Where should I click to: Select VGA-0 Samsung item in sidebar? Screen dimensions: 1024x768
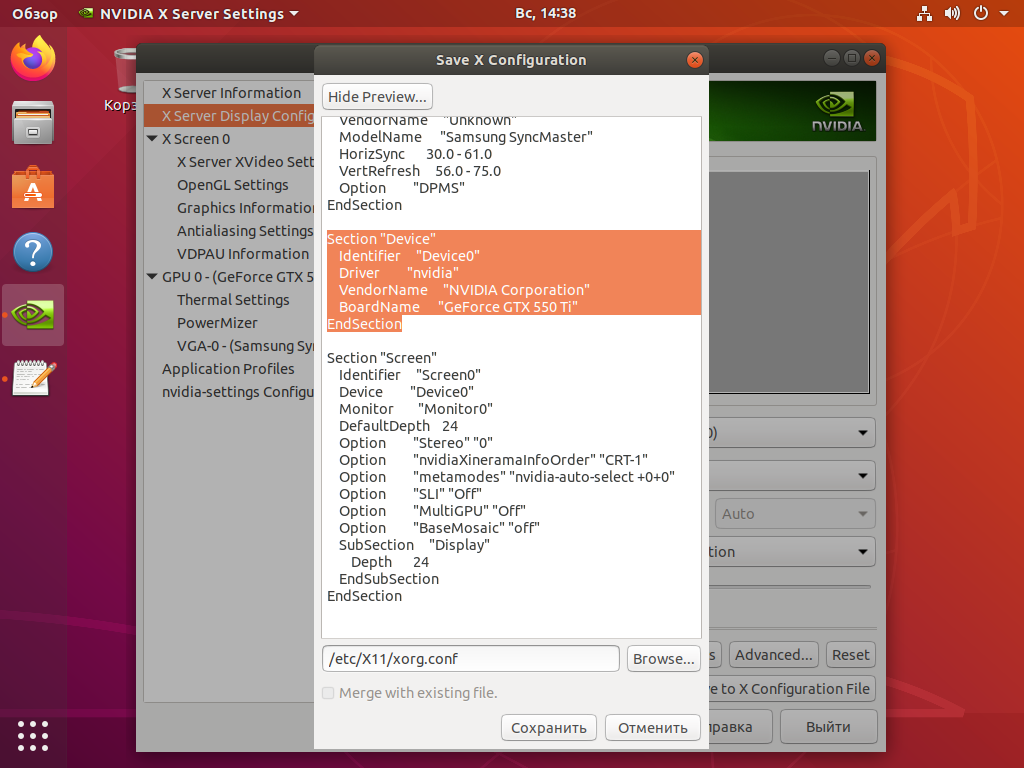pos(245,345)
